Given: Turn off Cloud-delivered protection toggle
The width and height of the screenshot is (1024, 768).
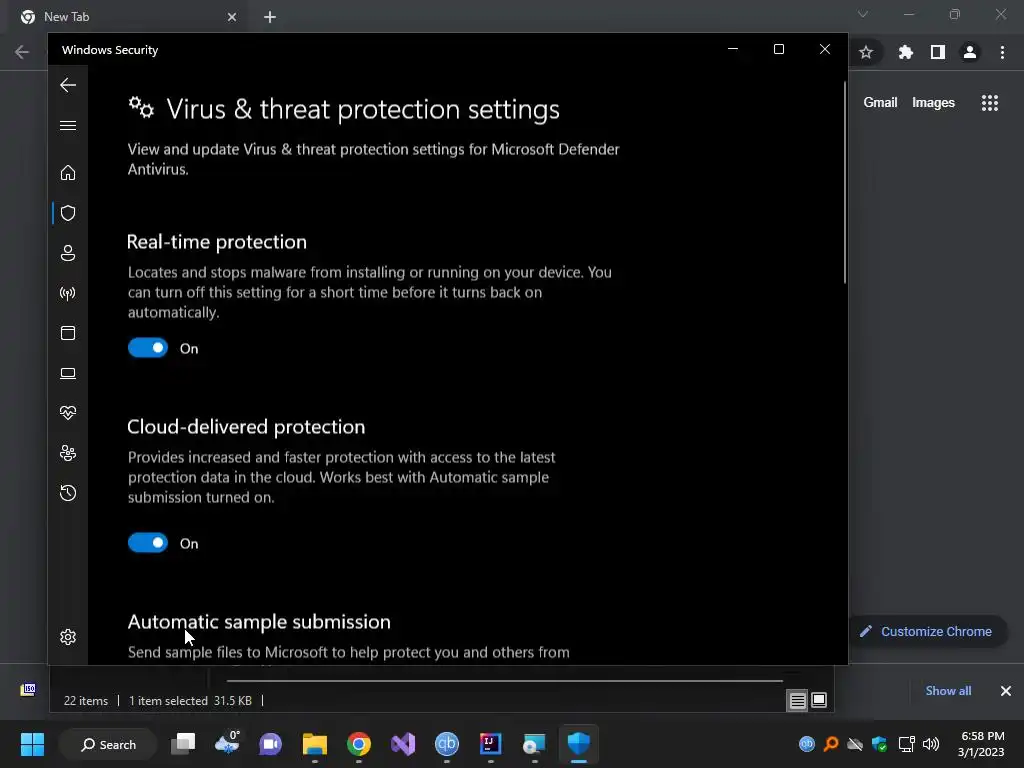Looking at the screenshot, I should (148, 543).
